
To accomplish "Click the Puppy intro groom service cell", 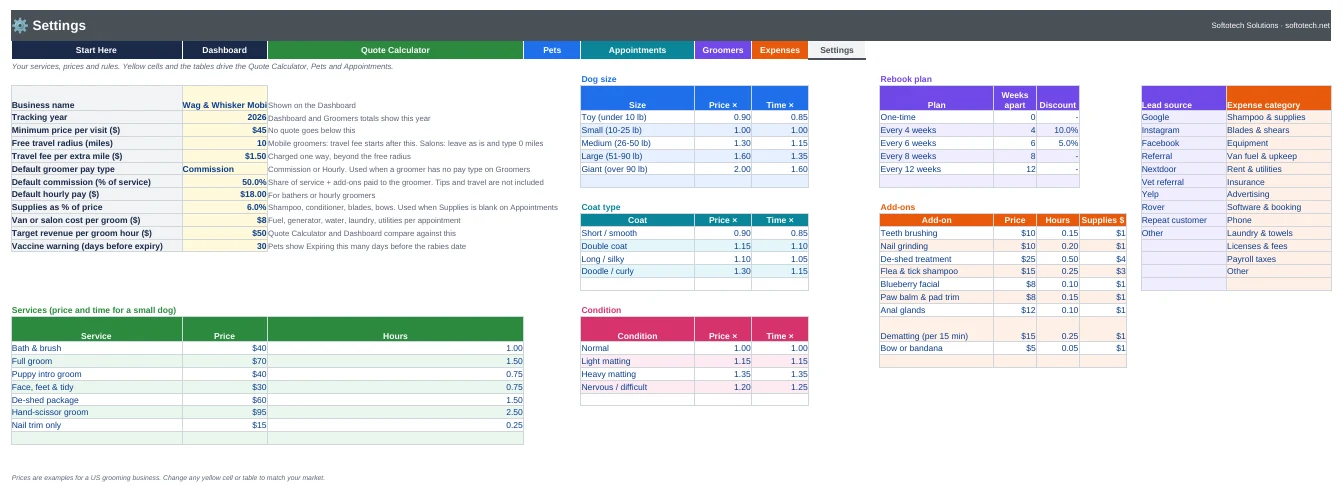I will 97,374.
